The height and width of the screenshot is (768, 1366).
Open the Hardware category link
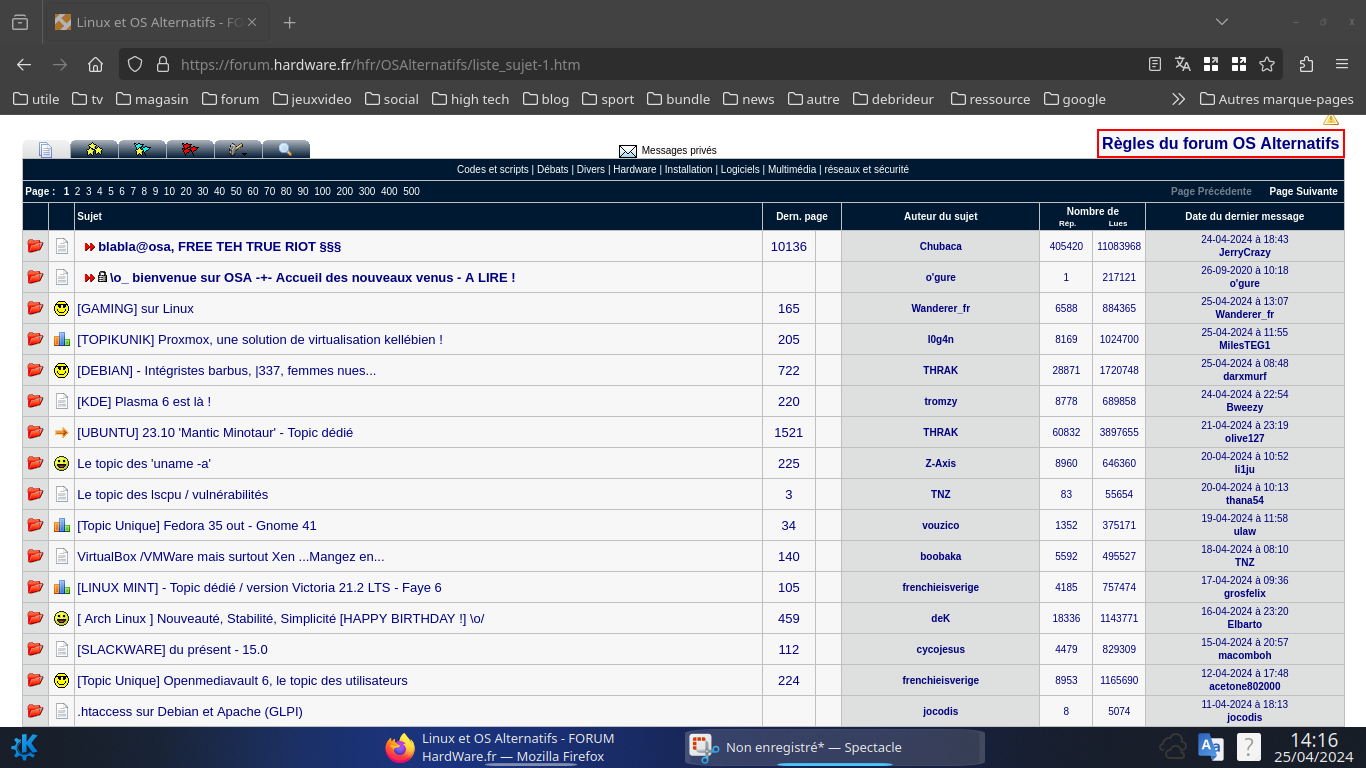635,170
